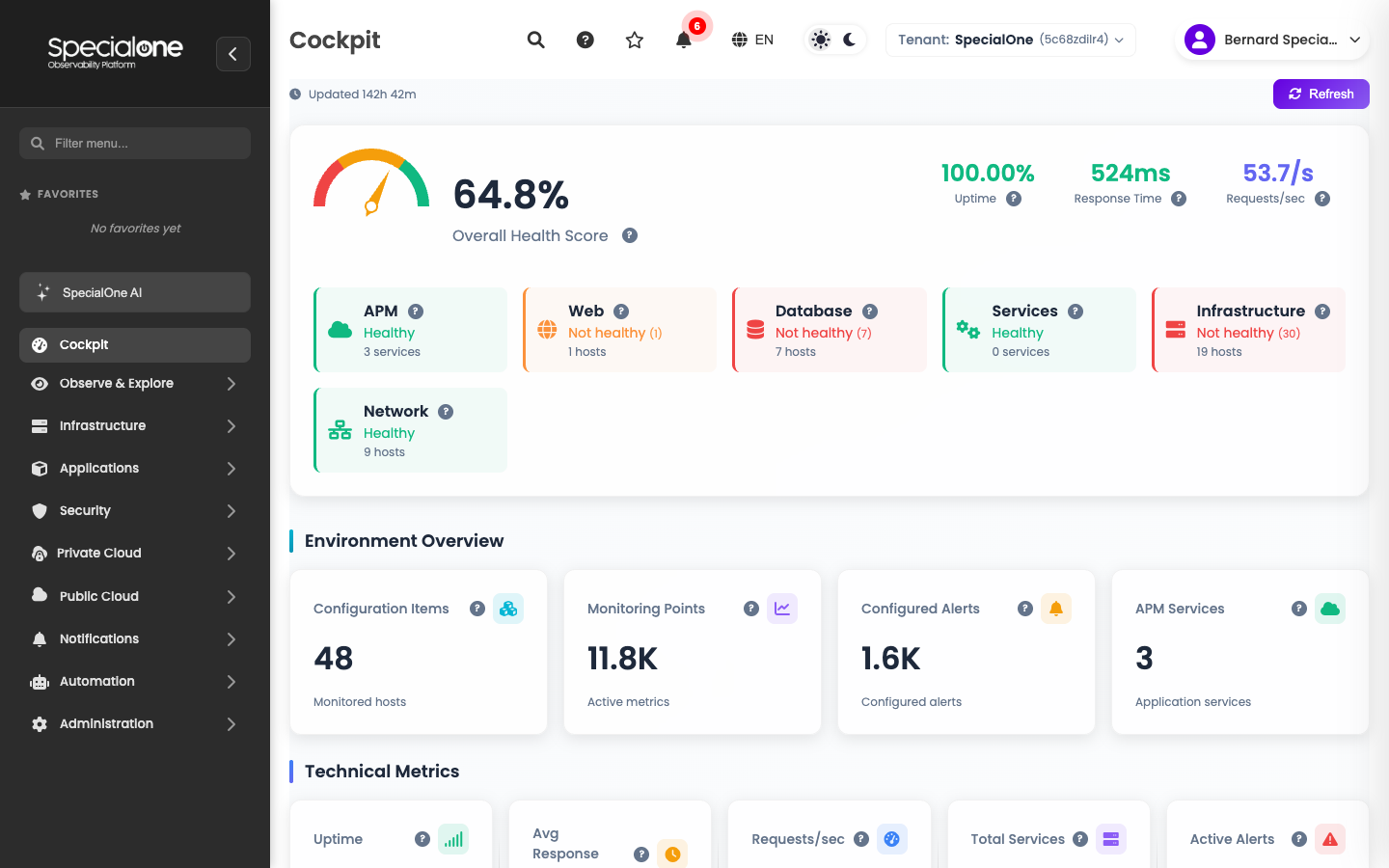Add page to favorites with star icon

pyautogui.click(x=635, y=40)
